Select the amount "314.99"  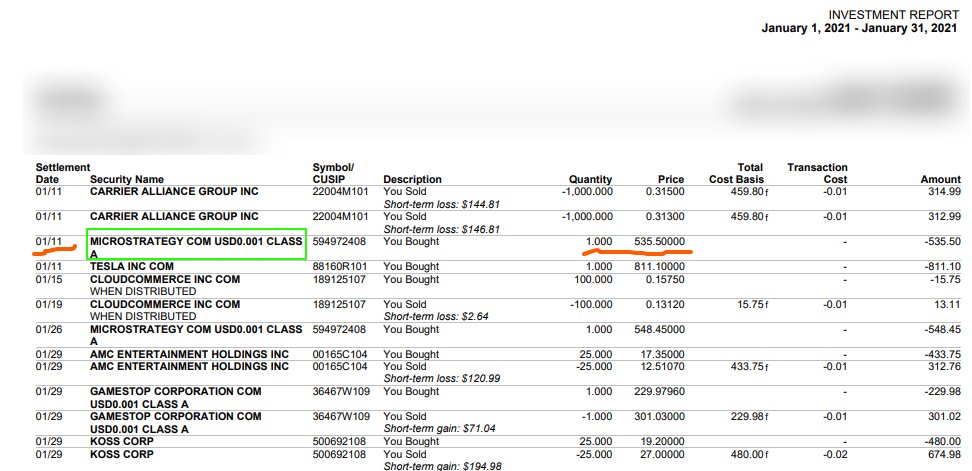[x=945, y=192]
